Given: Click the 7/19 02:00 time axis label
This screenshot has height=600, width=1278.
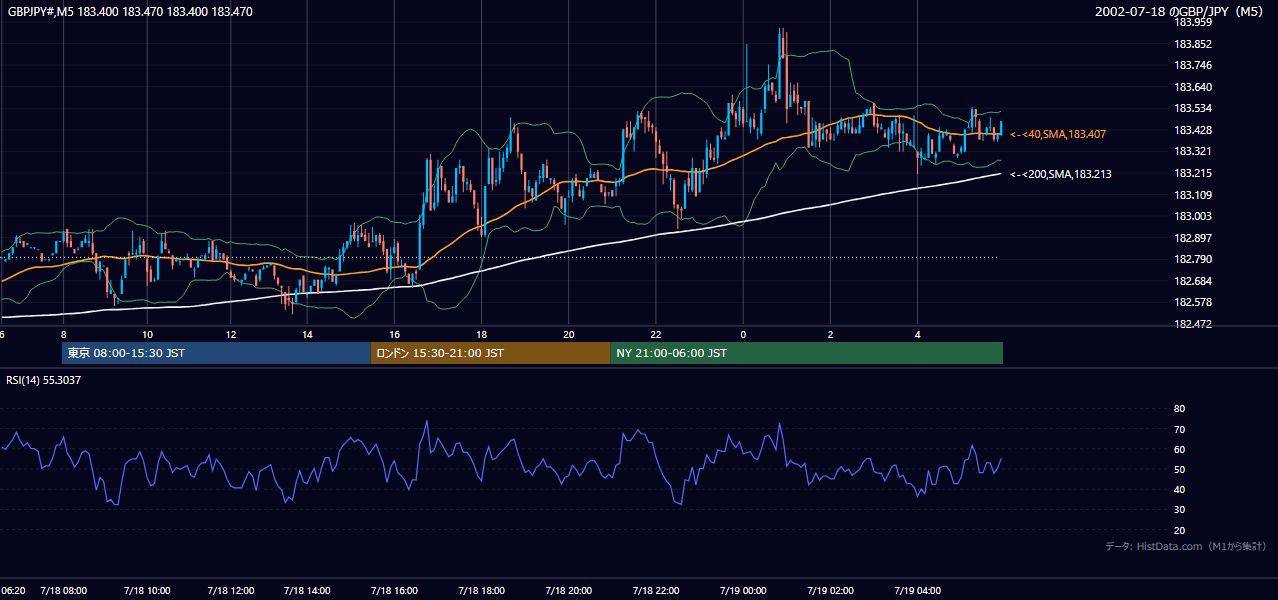Looking at the screenshot, I should (x=831, y=591).
